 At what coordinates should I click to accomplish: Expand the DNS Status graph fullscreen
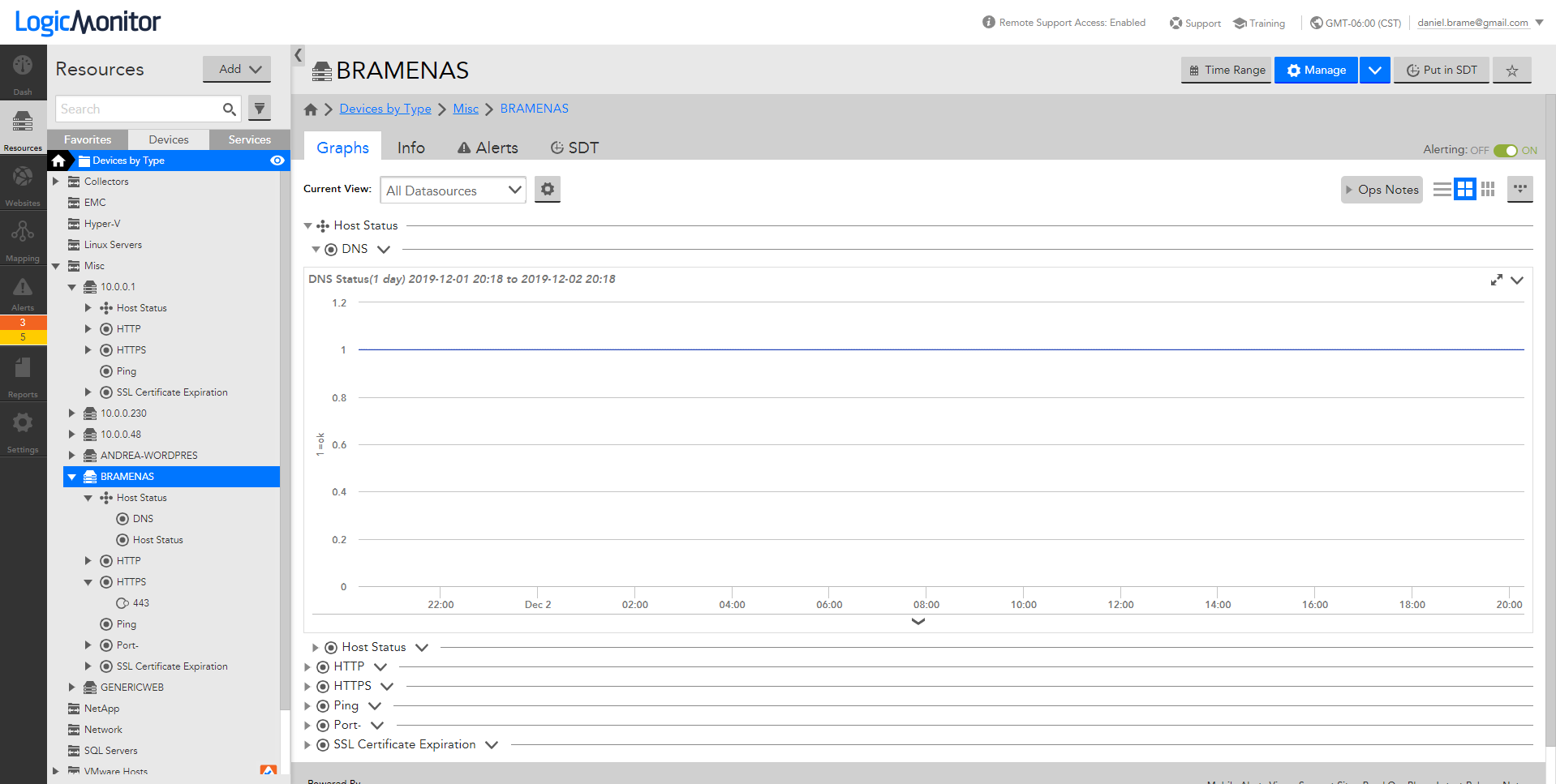[x=1496, y=280]
